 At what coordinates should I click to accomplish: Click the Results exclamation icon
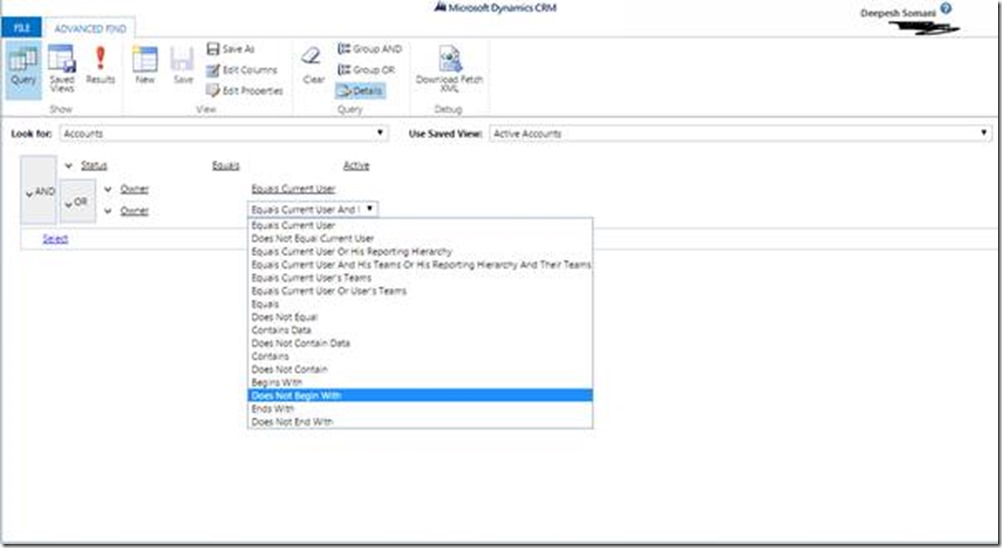[100, 66]
